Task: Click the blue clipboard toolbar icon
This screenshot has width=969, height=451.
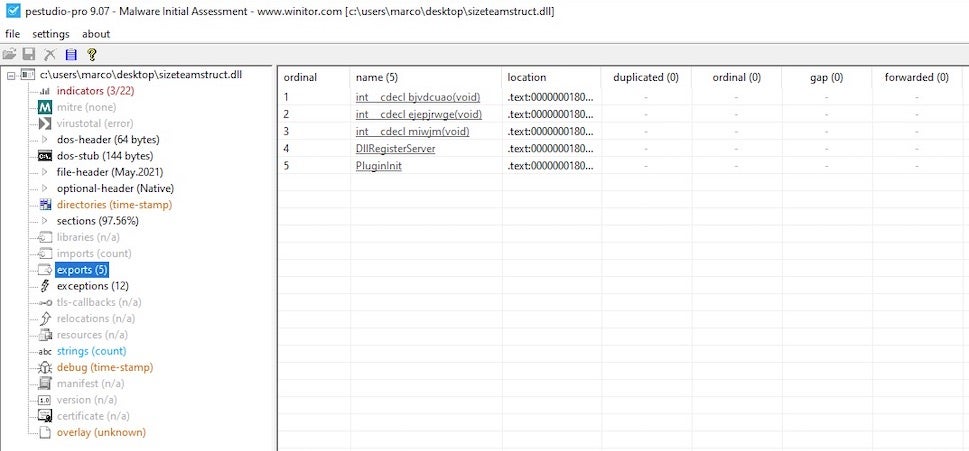Action: point(70,54)
